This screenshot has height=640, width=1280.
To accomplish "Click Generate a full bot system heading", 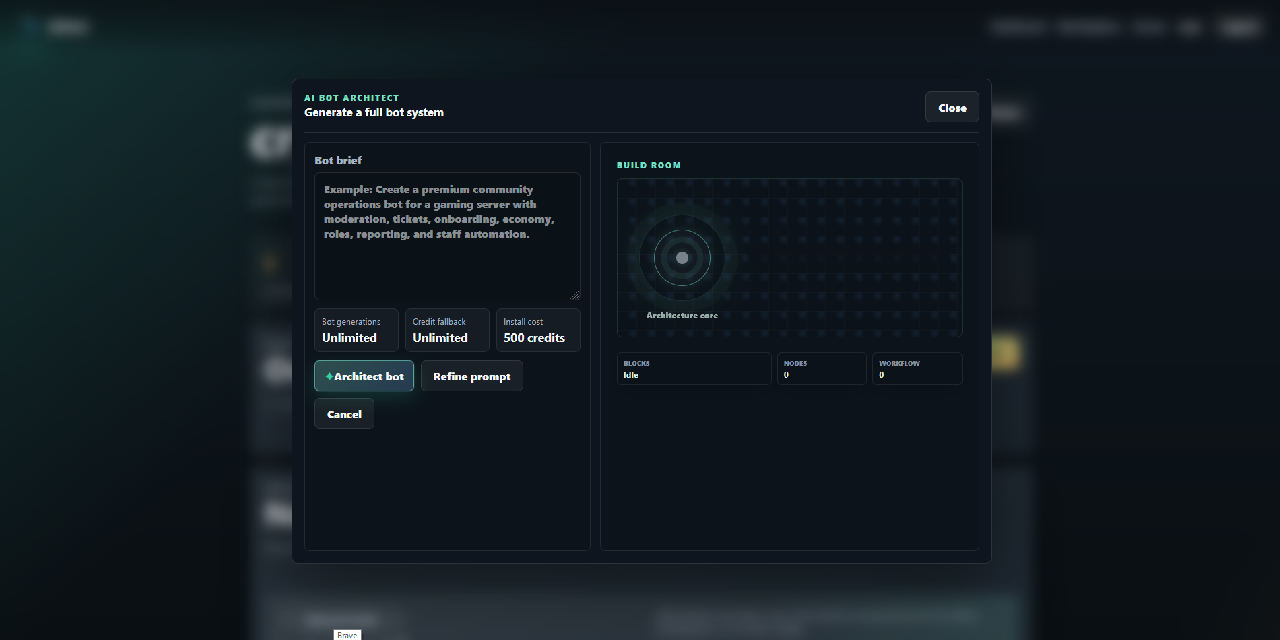I will point(374,112).
